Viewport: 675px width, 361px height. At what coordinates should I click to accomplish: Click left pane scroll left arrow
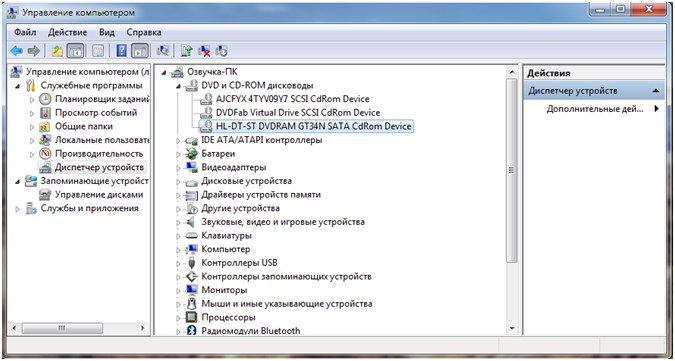click(x=14, y=328)
